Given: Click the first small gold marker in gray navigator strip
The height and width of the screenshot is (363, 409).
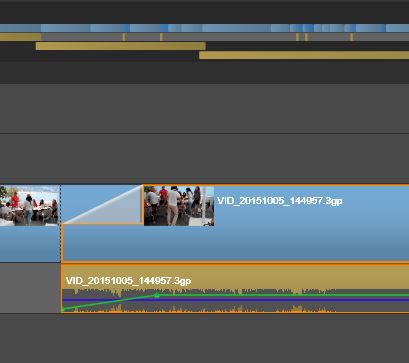Looking at the screenshot, I should click(x=124, y=37).
